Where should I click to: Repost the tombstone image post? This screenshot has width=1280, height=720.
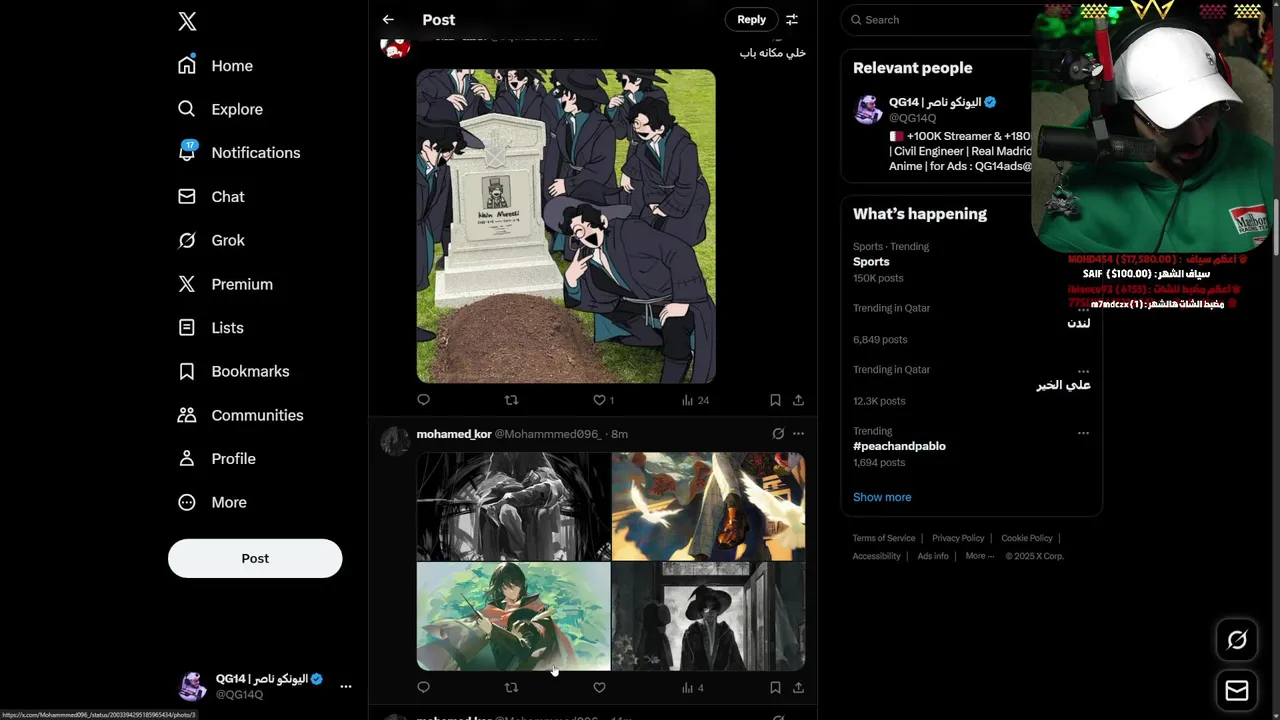(511, 400)
